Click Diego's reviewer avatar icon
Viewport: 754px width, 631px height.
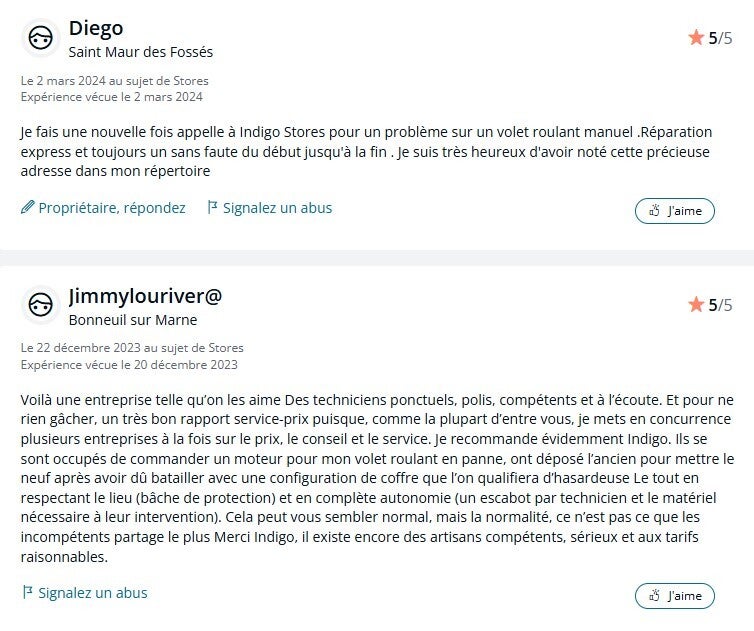click(40, 38)
